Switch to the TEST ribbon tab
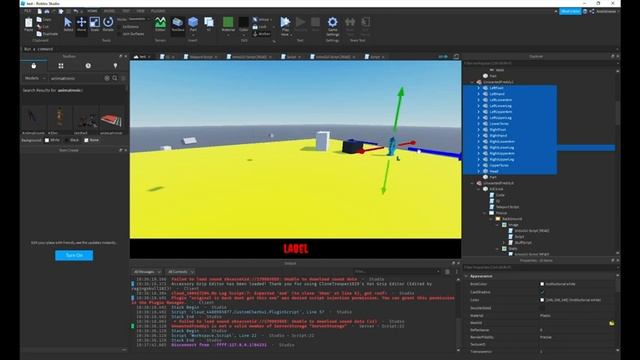640x360 pixels. coord(126,11)
